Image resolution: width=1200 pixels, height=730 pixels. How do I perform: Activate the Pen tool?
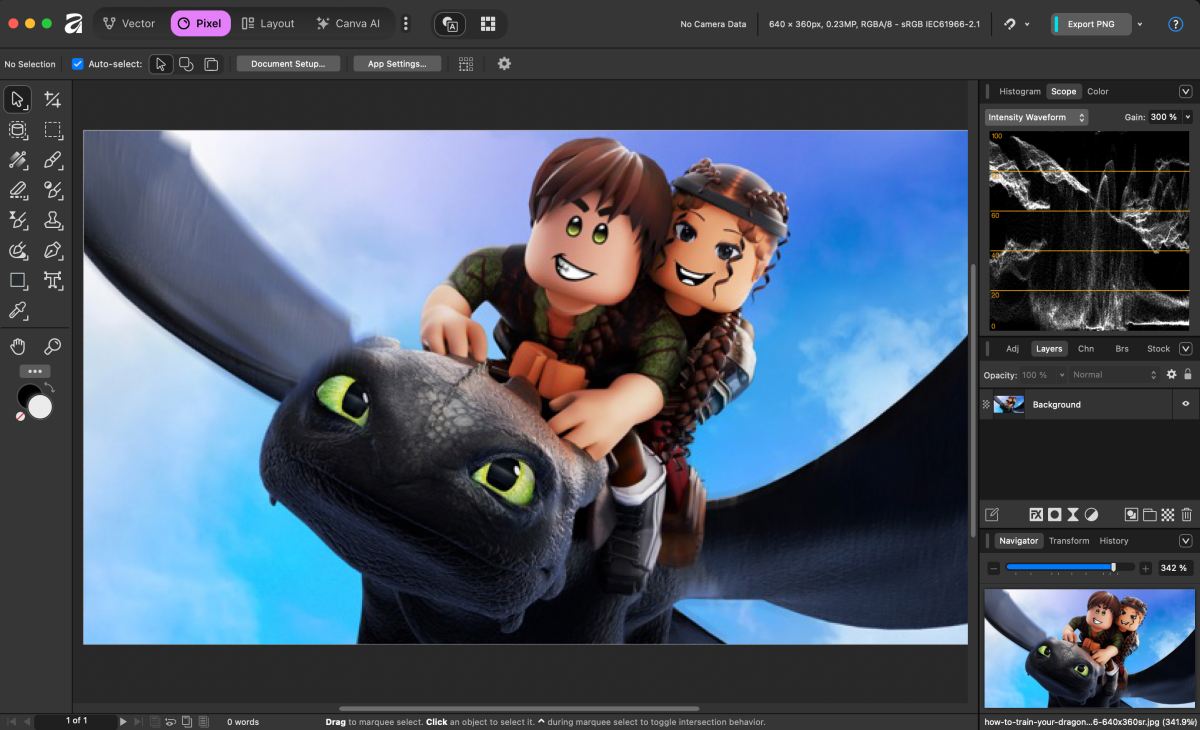(53, 250)
